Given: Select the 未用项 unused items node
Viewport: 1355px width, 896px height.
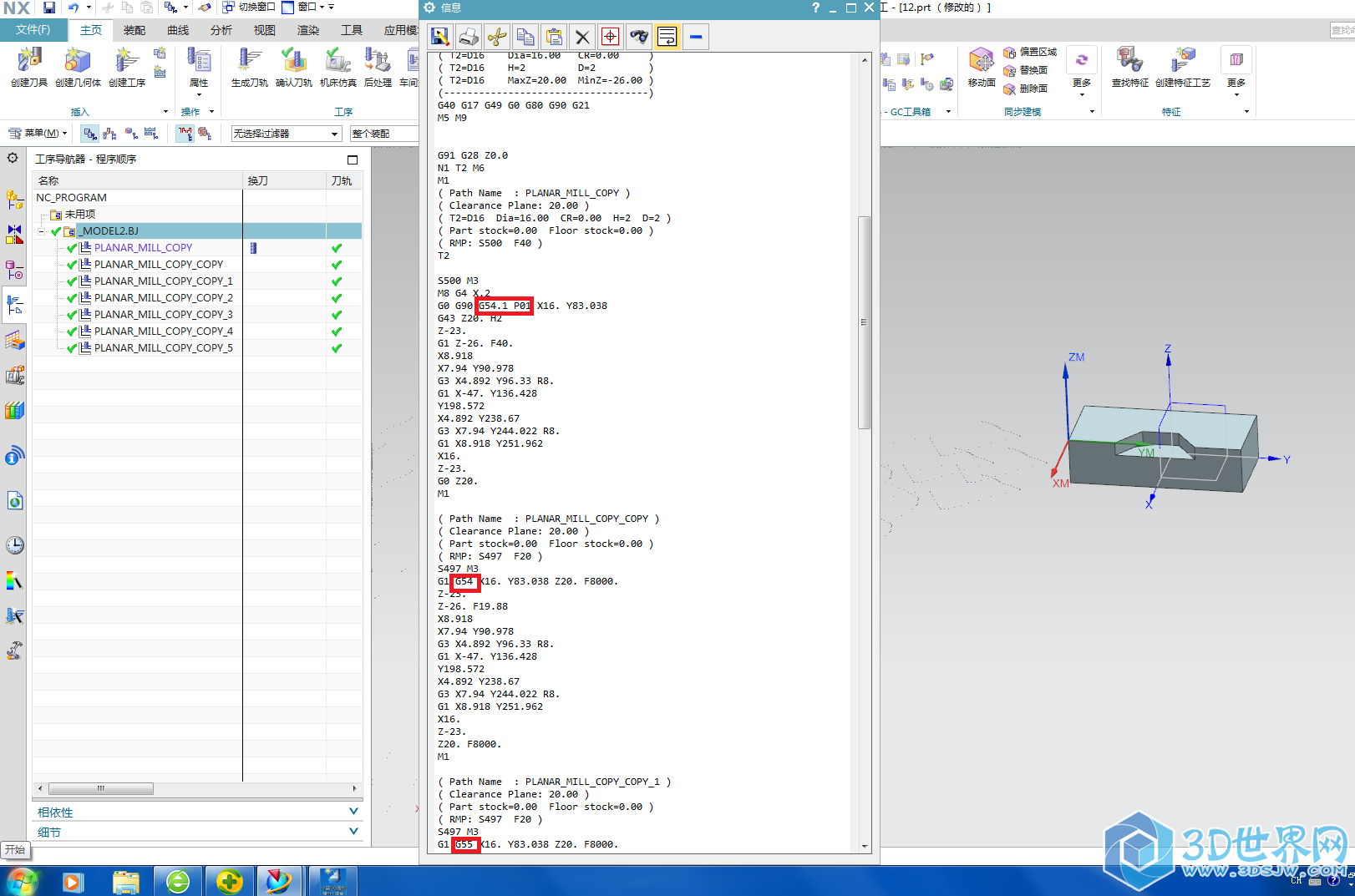Looking at the screenshot, I should [x=80, y=215].
